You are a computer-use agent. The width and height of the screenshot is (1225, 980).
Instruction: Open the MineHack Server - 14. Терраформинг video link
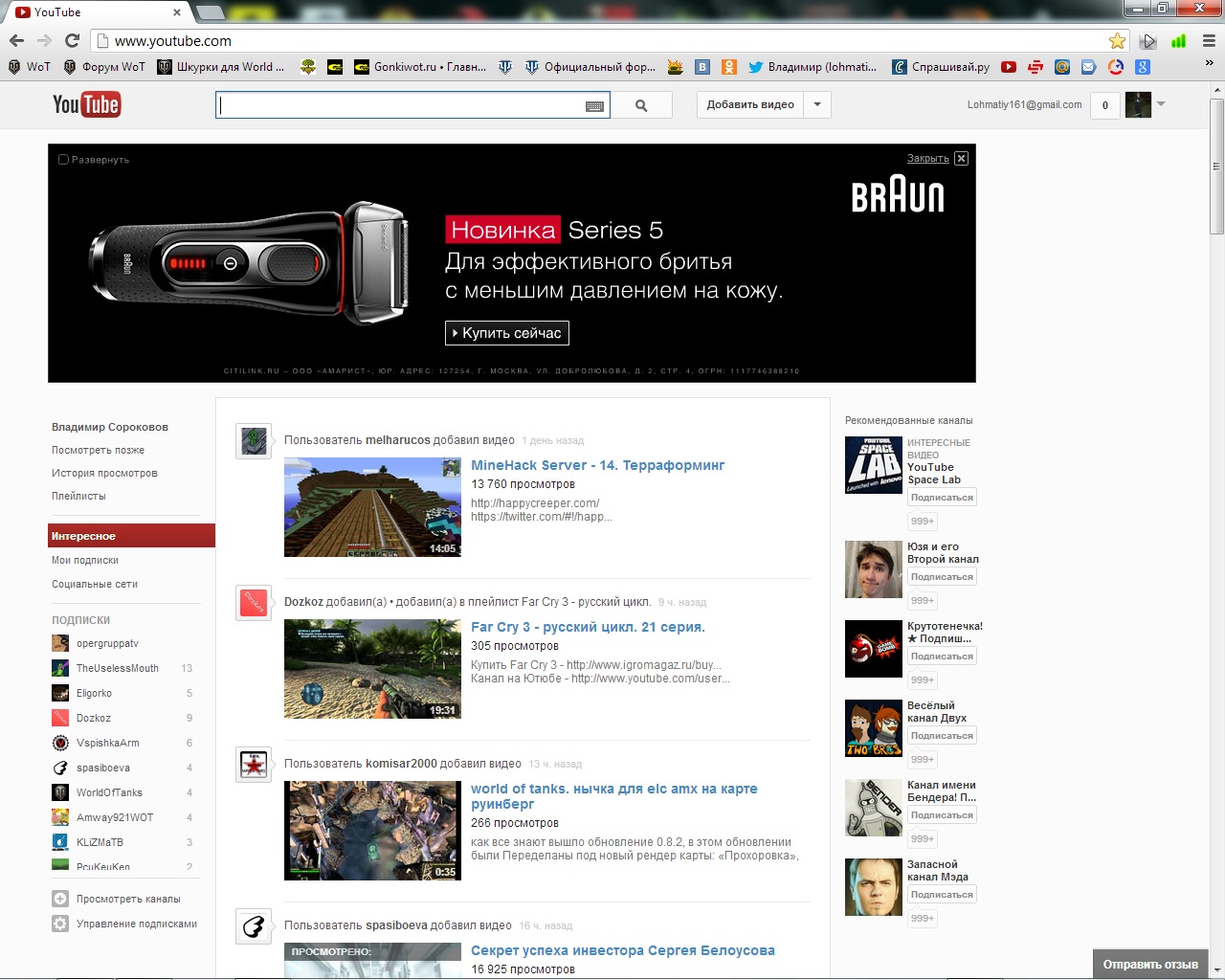(597, 465)
